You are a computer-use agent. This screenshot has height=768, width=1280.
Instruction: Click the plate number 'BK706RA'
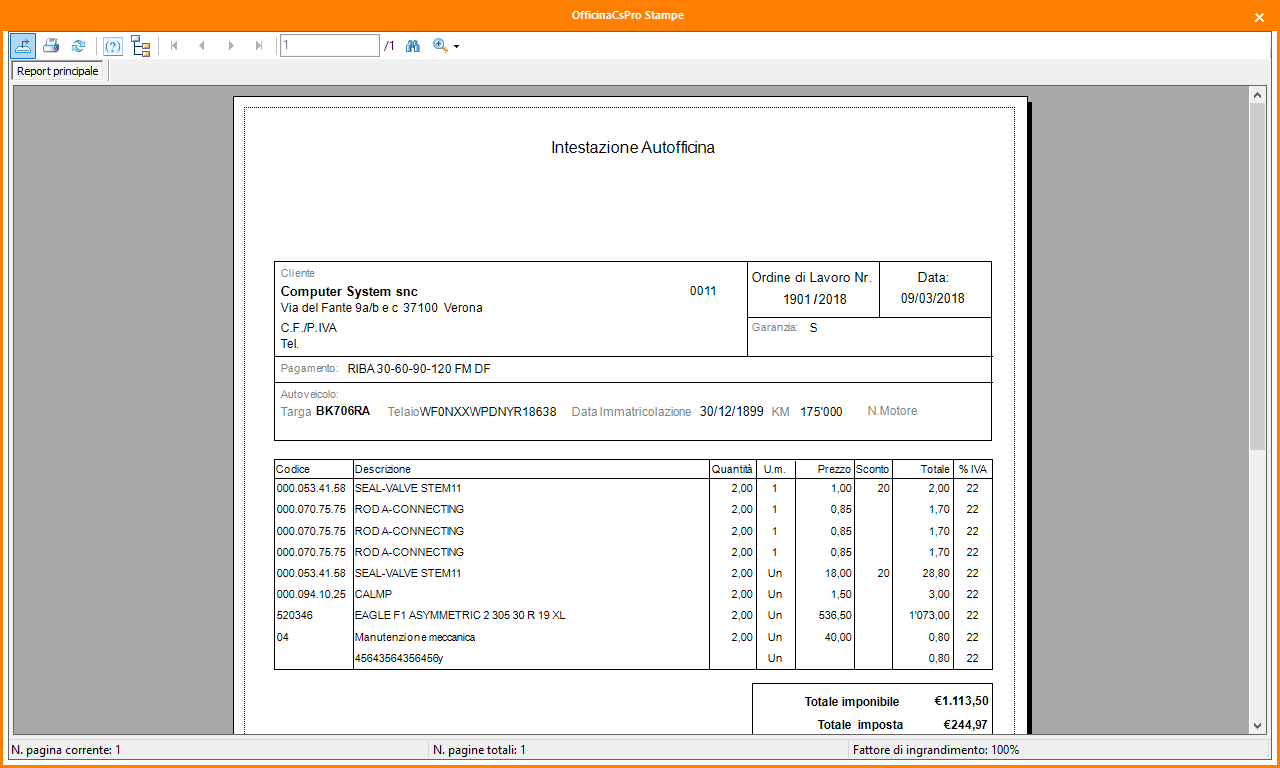click(343, 411)
